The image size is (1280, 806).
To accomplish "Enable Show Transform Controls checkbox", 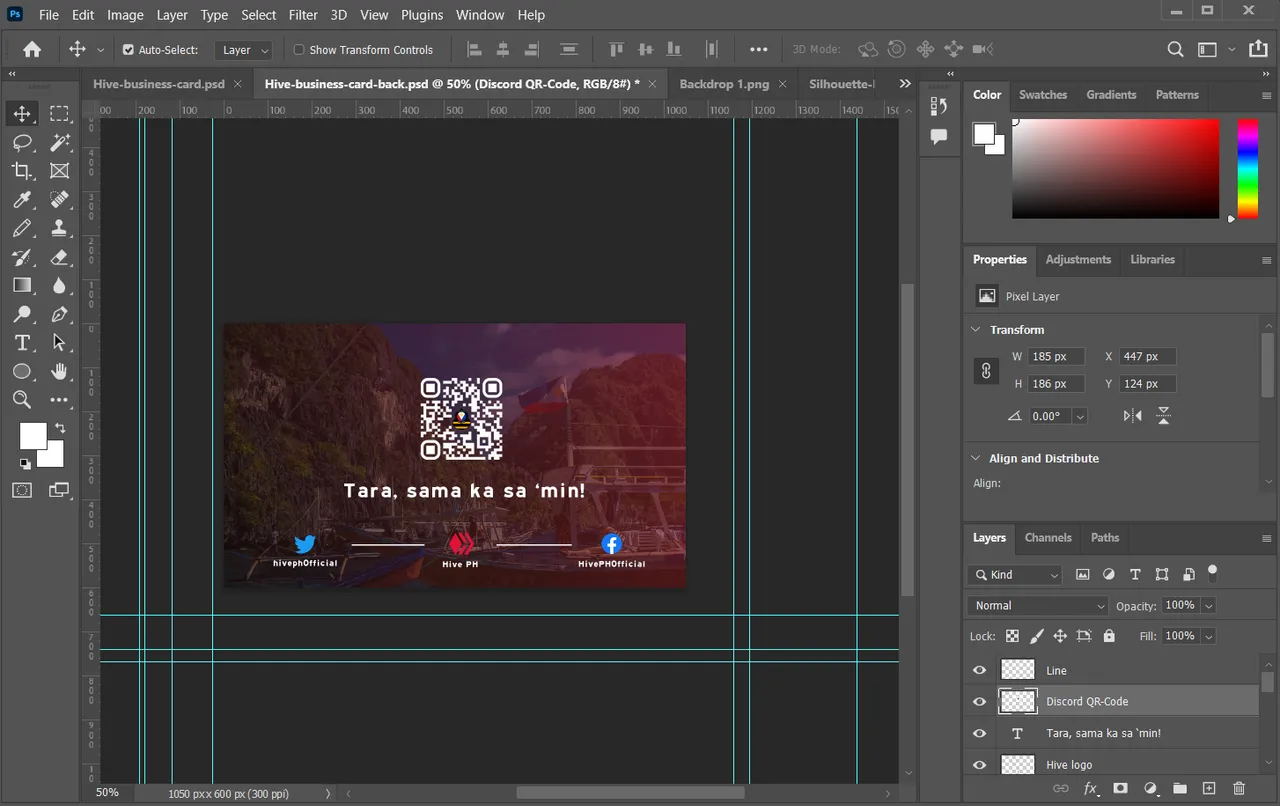I will click(299, 49).
